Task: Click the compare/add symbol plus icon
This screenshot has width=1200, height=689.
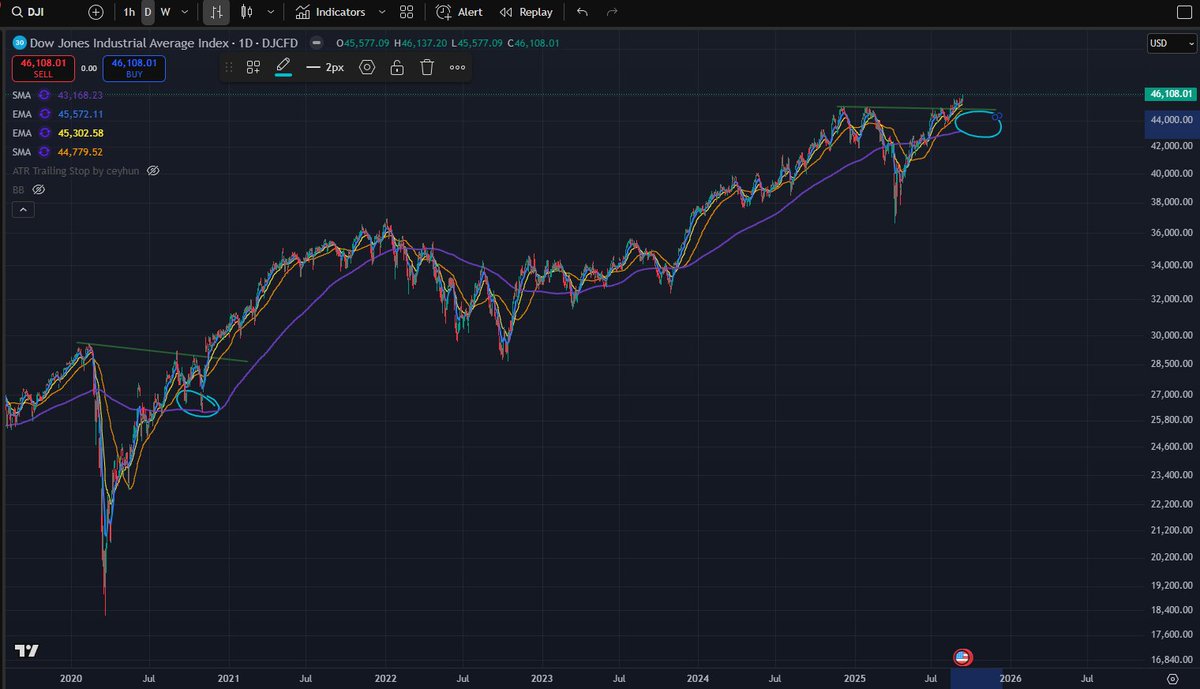Action: (x=95, y=12)
